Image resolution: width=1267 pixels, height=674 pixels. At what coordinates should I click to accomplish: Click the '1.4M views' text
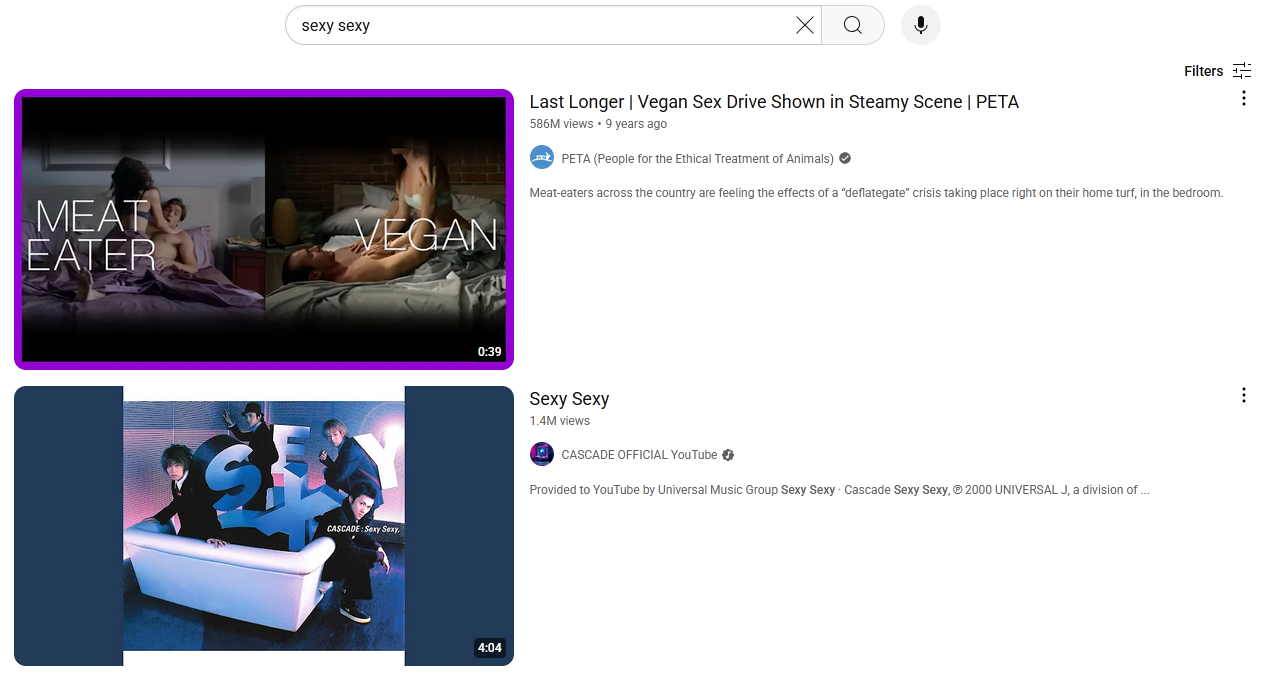[560, 421]
